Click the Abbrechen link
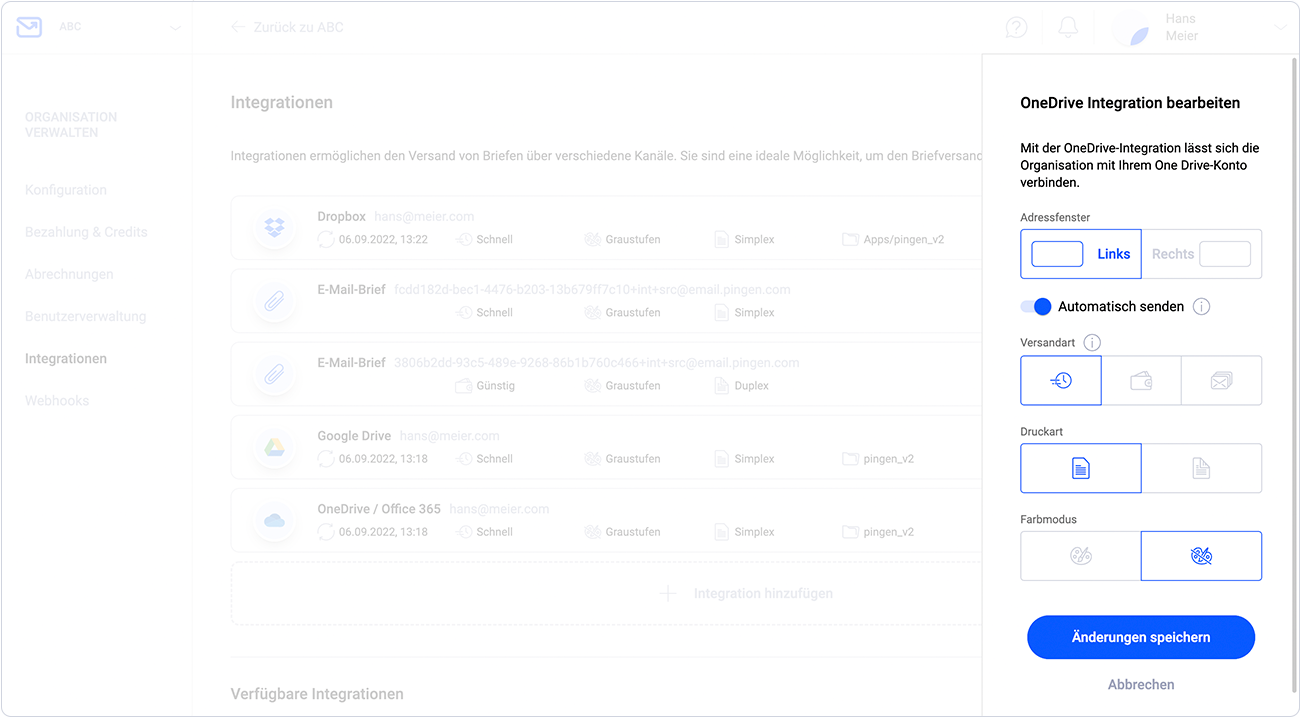Screen dimensions: 1300x717 1141,685
